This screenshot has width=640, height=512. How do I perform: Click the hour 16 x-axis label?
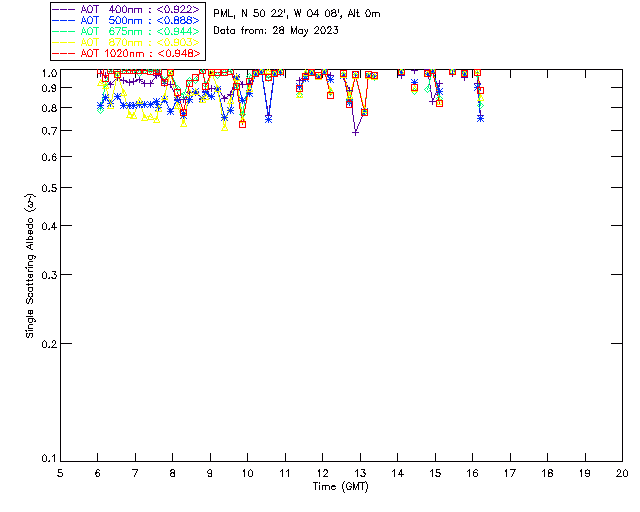click(472, 473)
